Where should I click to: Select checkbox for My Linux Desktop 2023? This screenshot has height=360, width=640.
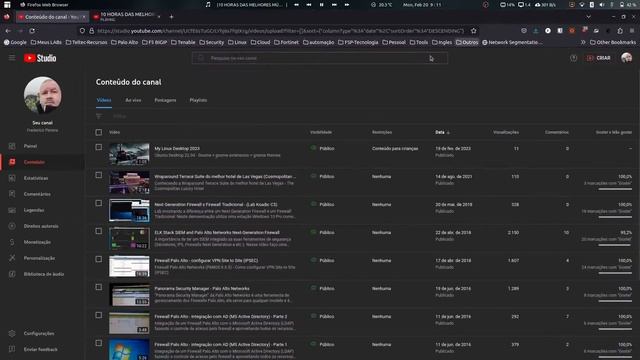click(x=99, y=147)
